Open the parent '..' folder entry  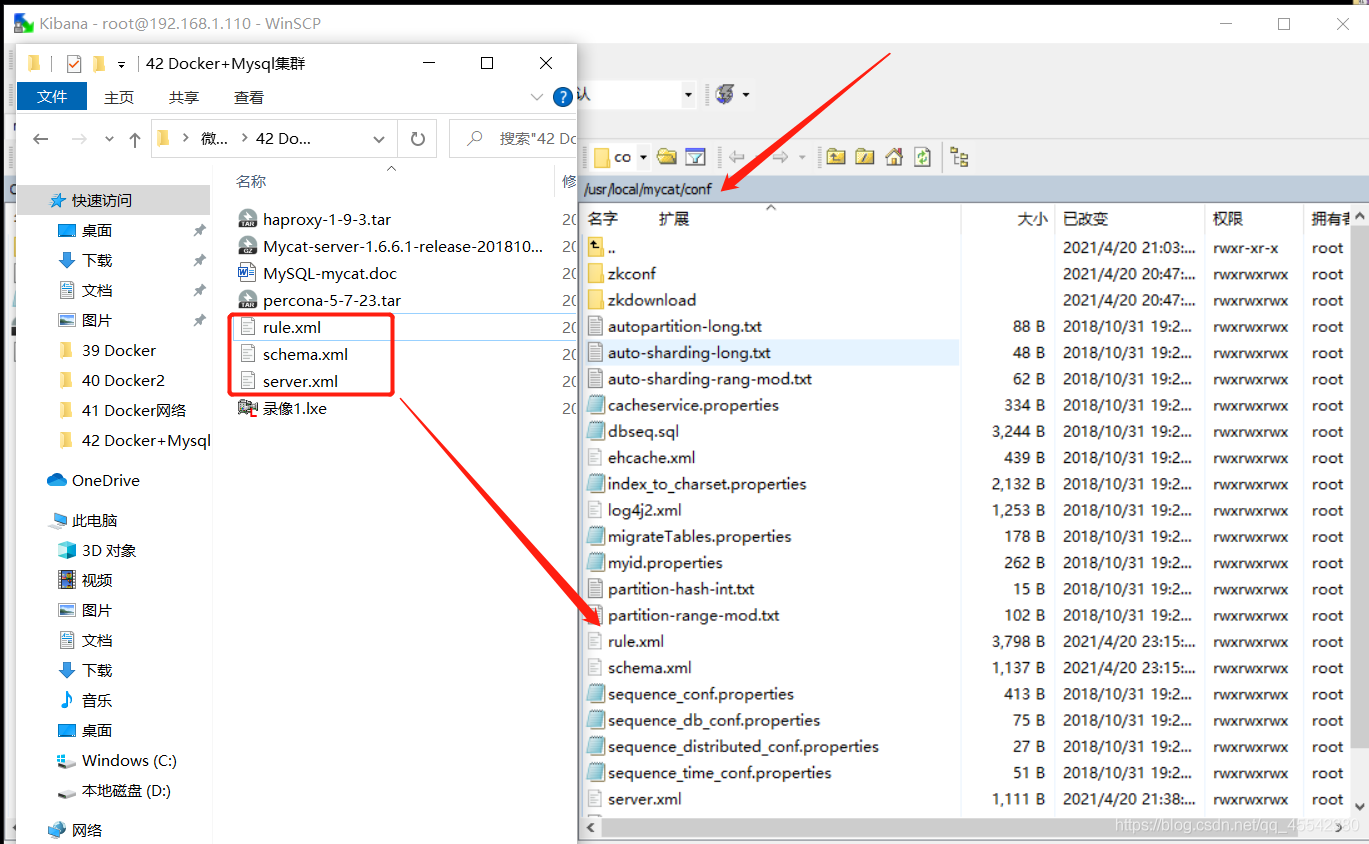coord(601,247)
